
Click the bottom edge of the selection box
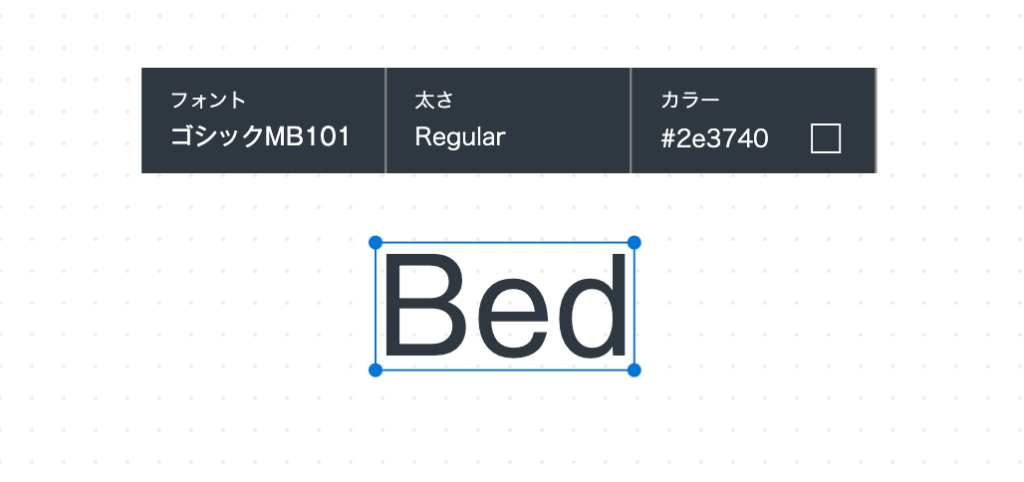pyautogui.click(x=505, y=370)
